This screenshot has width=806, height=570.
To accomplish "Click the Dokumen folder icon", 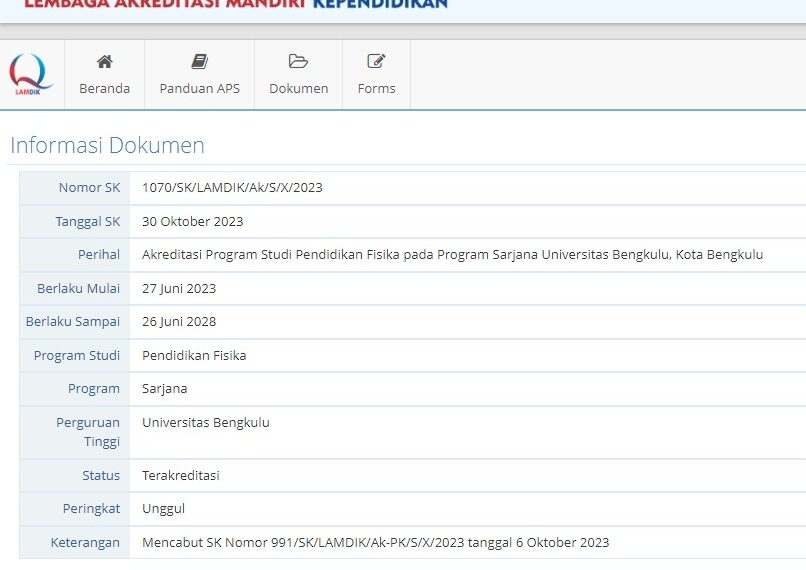I will 298,61.
